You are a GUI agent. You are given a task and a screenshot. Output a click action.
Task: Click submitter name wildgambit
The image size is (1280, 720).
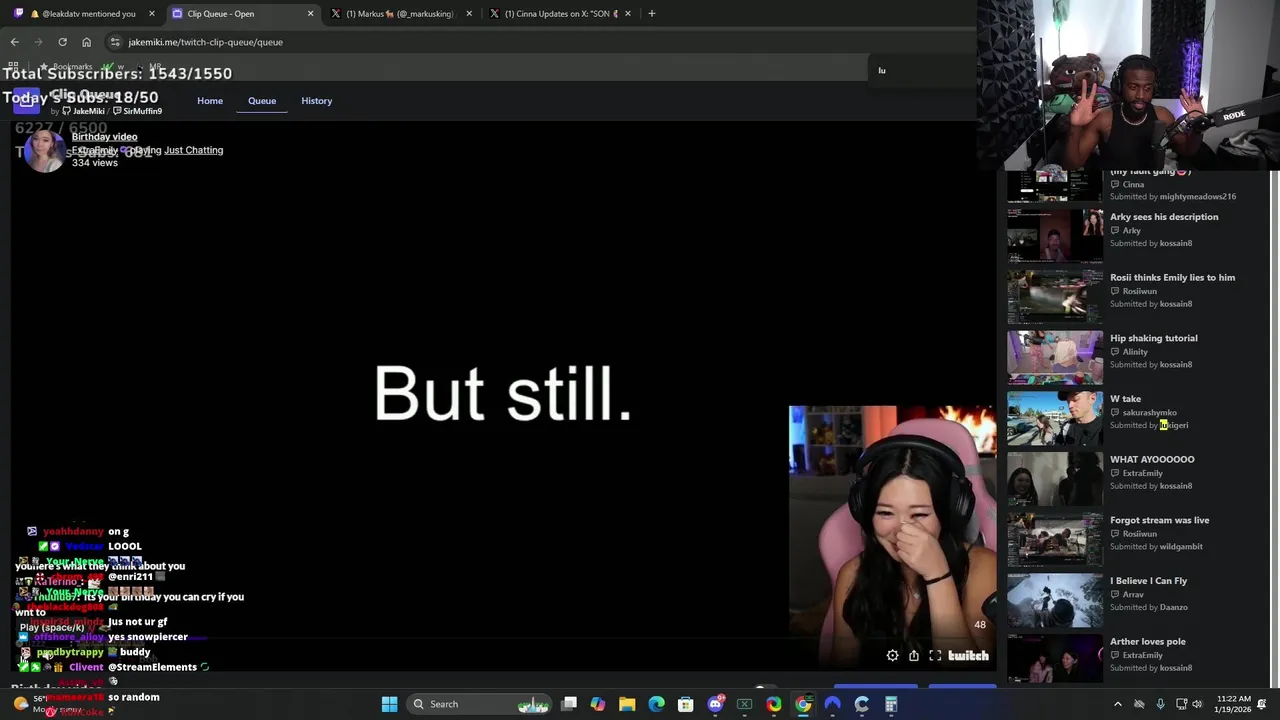1181,547
